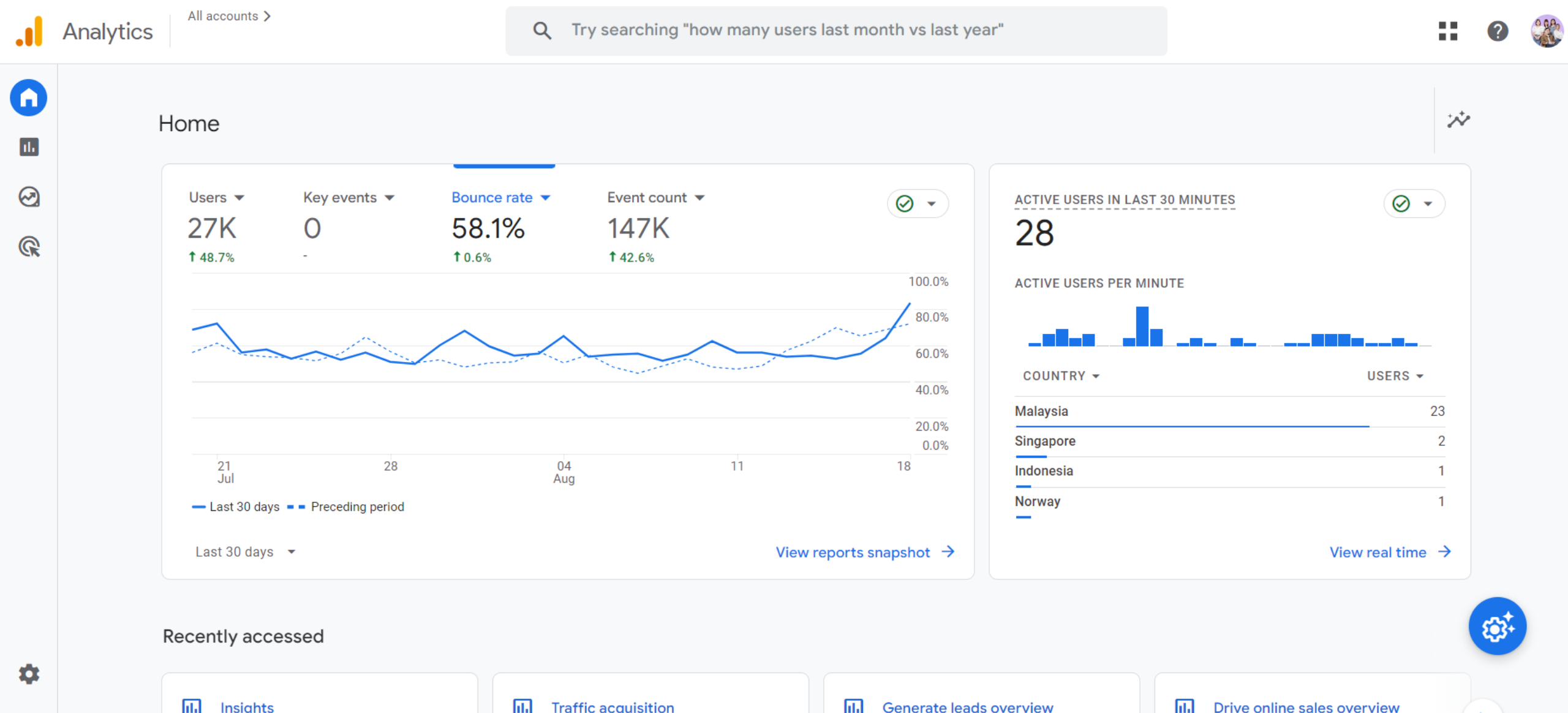Expand the Key events metric dropdown
Image resolution: width=1568 pixels, height=713 pixels.
[390, 198]
